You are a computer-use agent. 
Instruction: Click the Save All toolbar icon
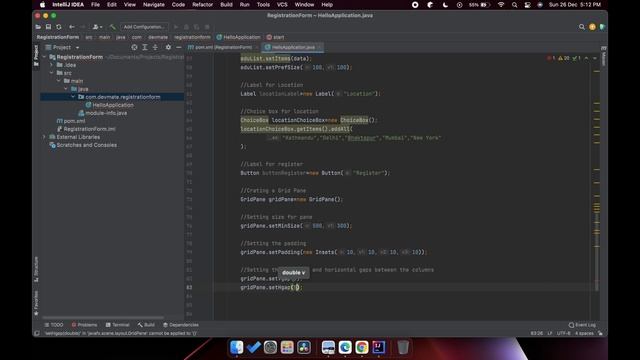(48, 27)
